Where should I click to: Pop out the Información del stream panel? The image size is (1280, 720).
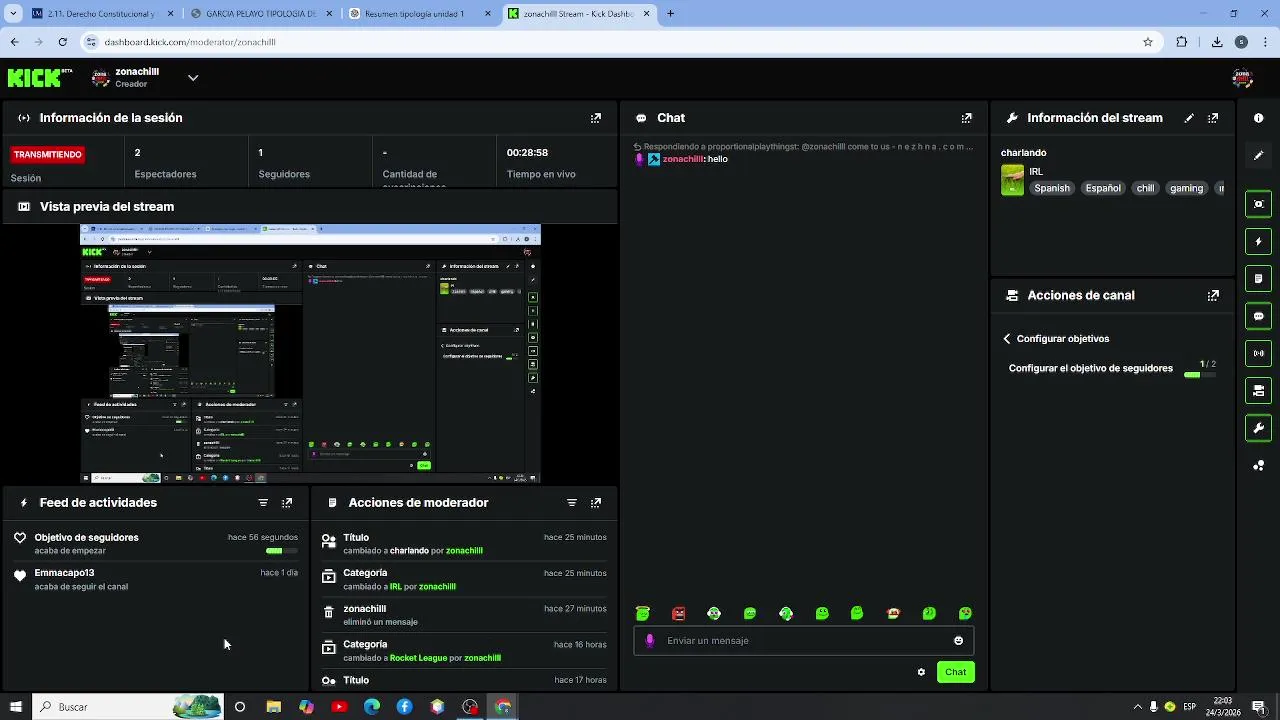pyautogui.click(x=1213, y=118)
